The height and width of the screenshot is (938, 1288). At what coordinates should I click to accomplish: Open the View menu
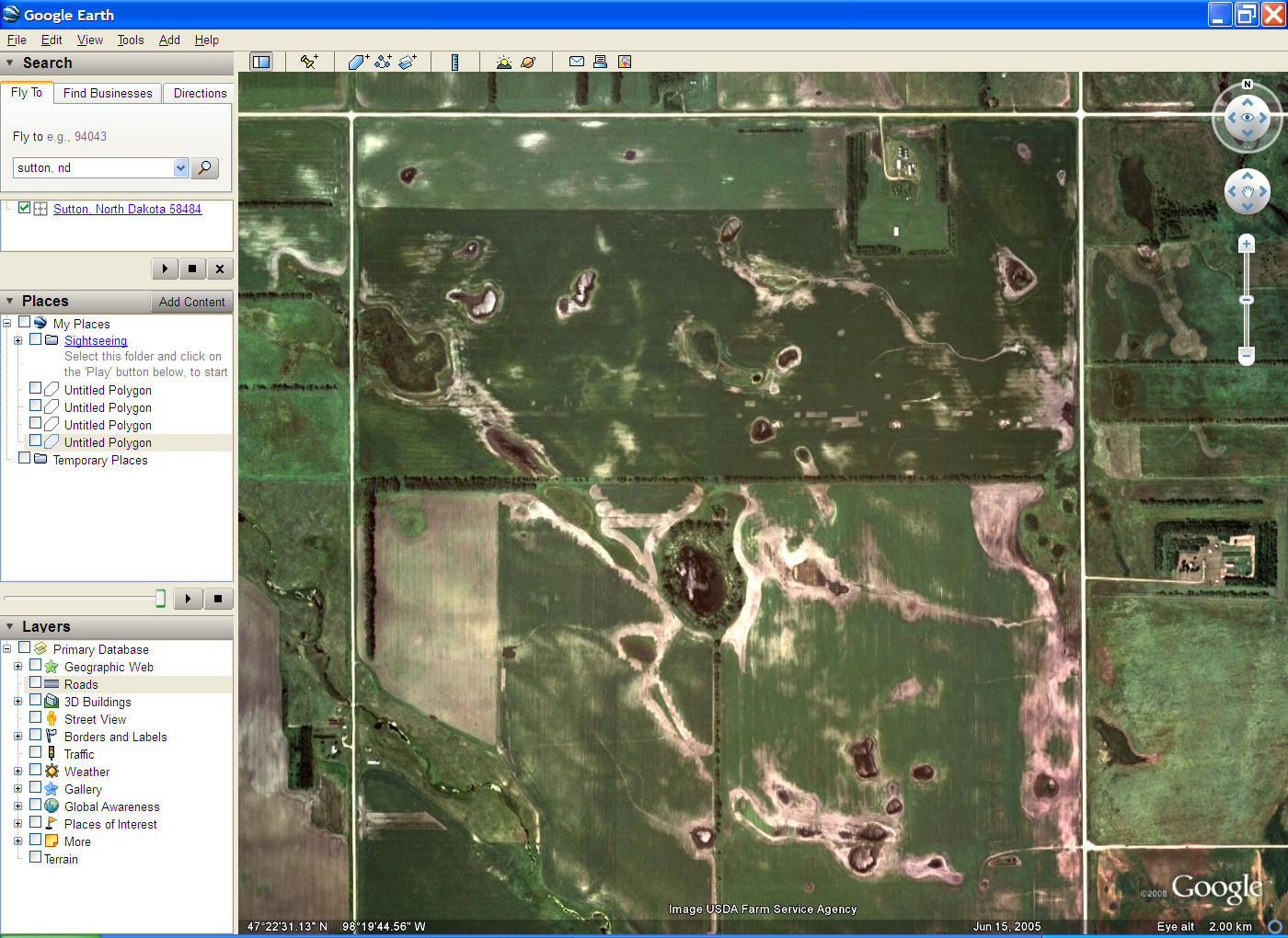tap(90, 40)
